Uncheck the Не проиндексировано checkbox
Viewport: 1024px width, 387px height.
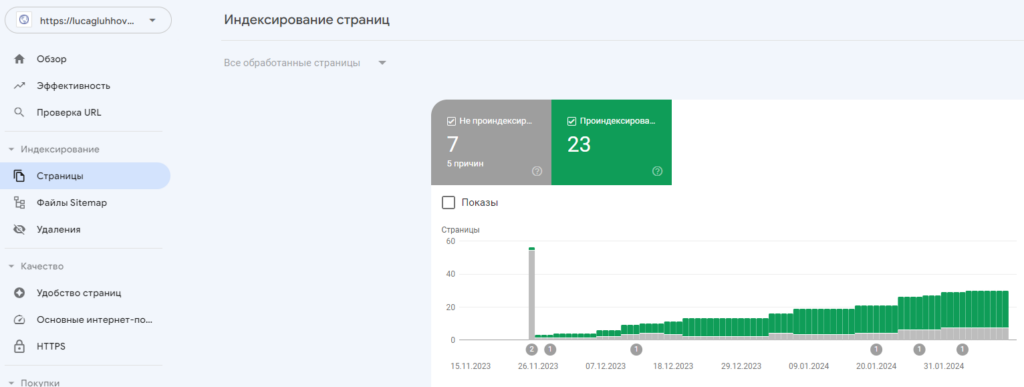click(451, 121)
